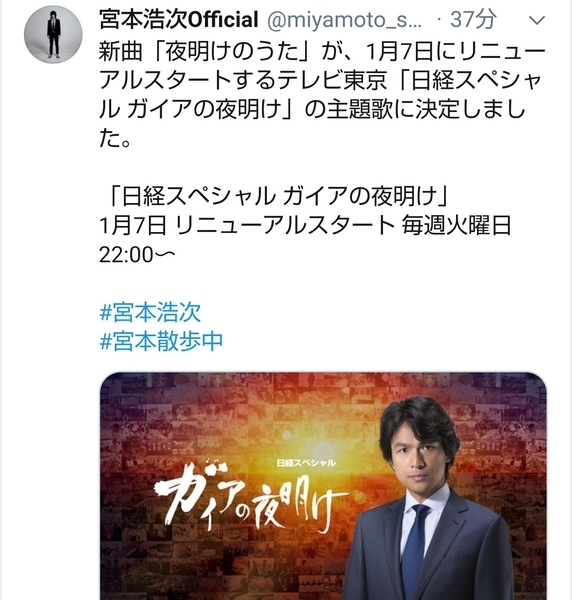Open the 宮本浩次Official profile avatar
This screenshot has width=572, height=600.
(53, 34)
